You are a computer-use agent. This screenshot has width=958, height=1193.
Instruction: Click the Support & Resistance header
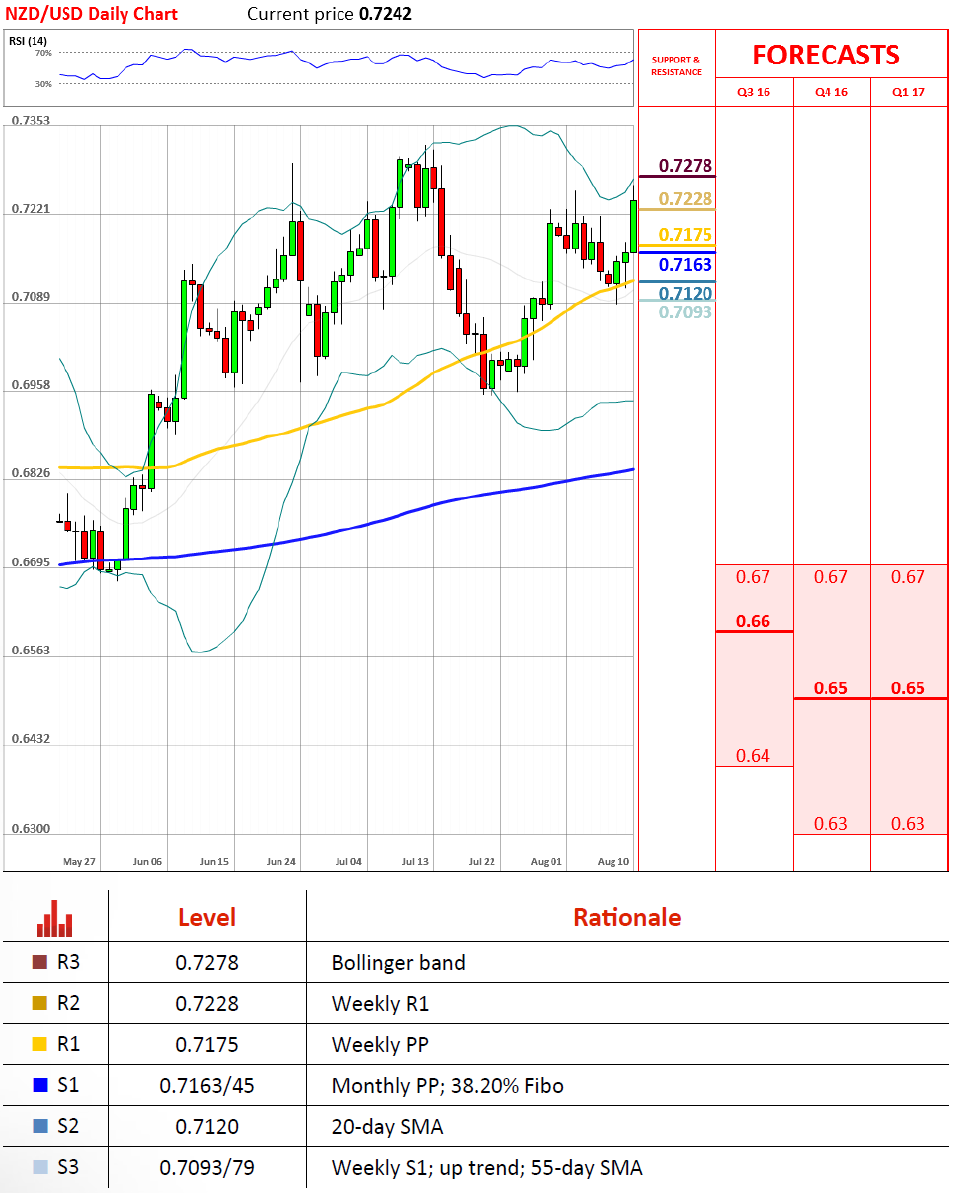pos(676,65)
